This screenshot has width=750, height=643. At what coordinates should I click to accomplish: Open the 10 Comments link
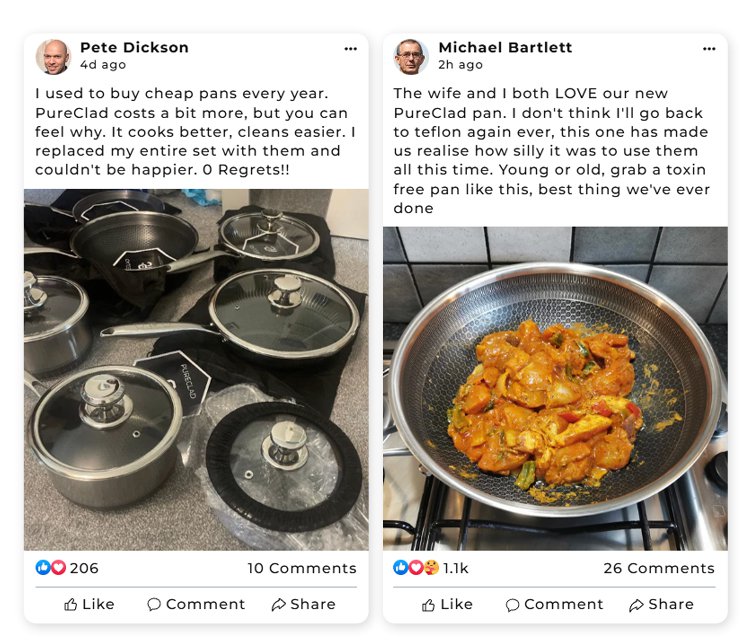pos(302,568)
